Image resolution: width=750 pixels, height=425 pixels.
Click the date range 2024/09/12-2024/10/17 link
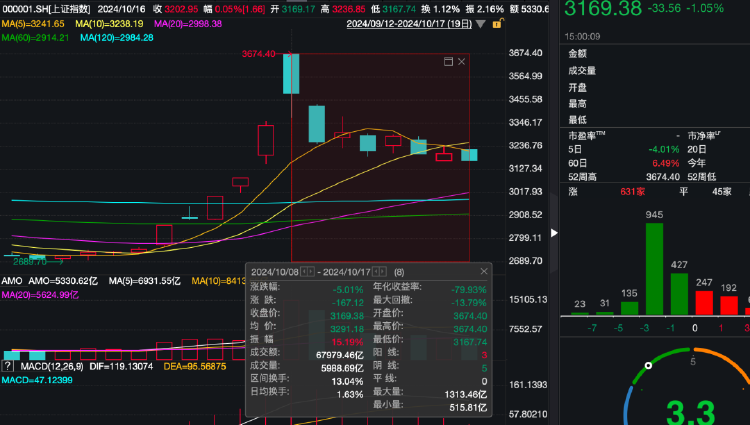pyautogui.click(x=409, y=24)
